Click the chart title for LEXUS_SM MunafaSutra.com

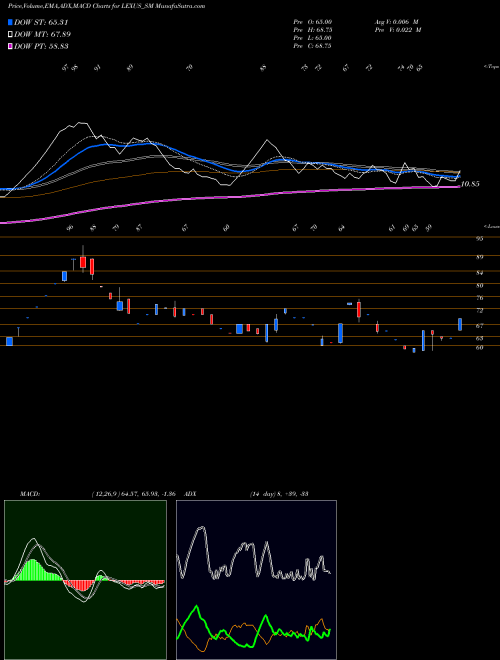click(x=106, y=6)
